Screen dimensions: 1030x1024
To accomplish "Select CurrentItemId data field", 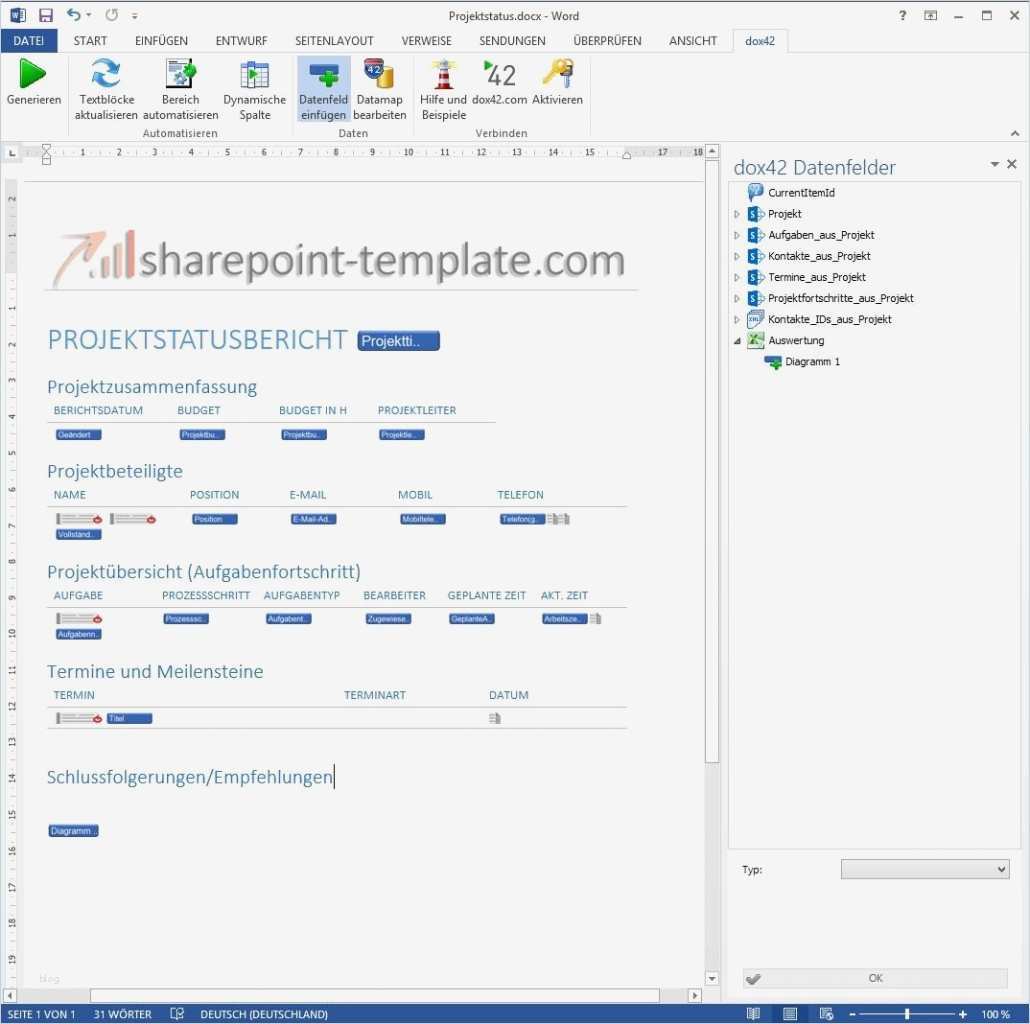I will pyautogui.click(x=801, y=192).
